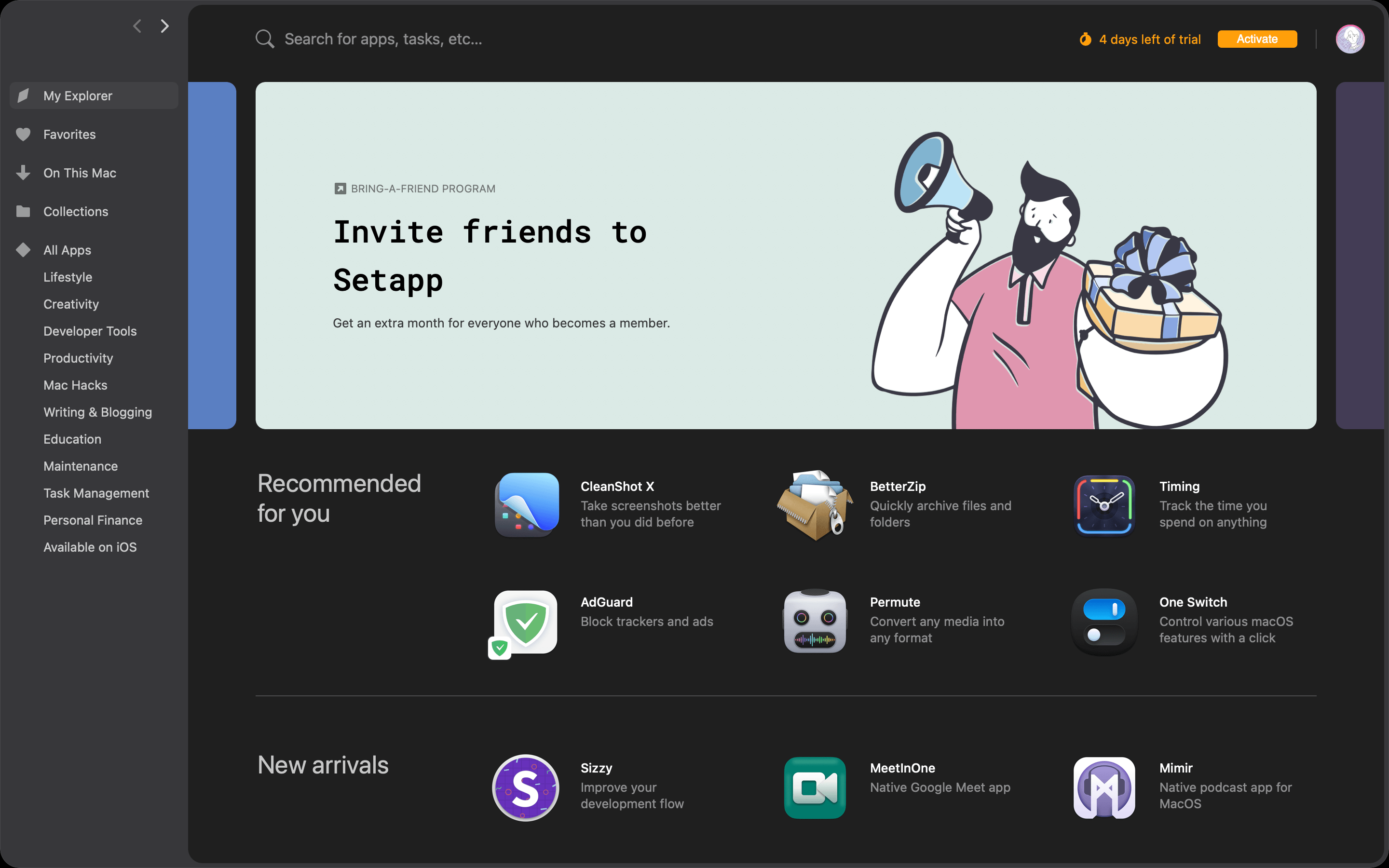
Task: Open the Permute robot icon
Action: 815,621
